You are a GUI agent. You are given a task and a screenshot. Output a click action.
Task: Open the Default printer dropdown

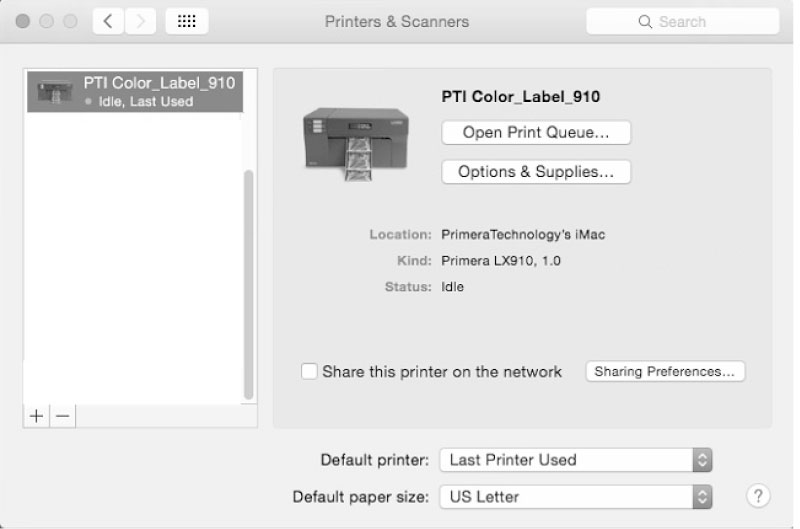click(576, 460)
